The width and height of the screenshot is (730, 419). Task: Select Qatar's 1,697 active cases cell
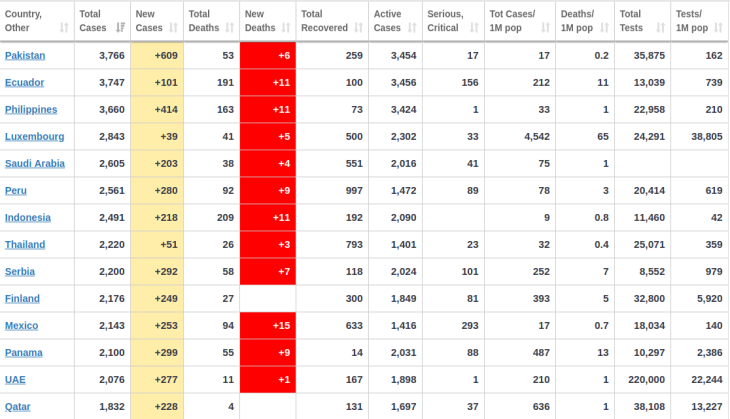395,406
